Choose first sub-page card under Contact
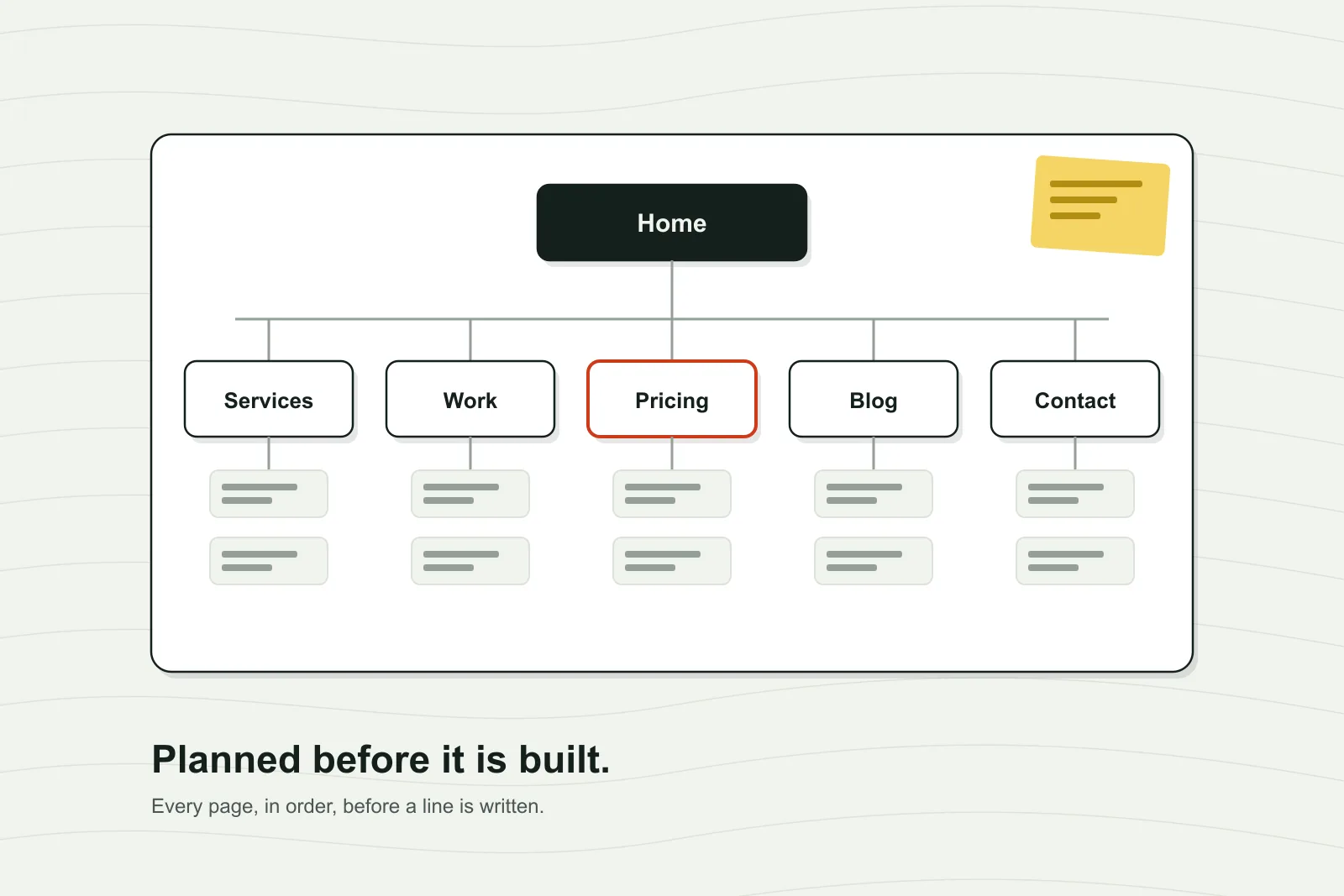 click(x=1075, y=494)
